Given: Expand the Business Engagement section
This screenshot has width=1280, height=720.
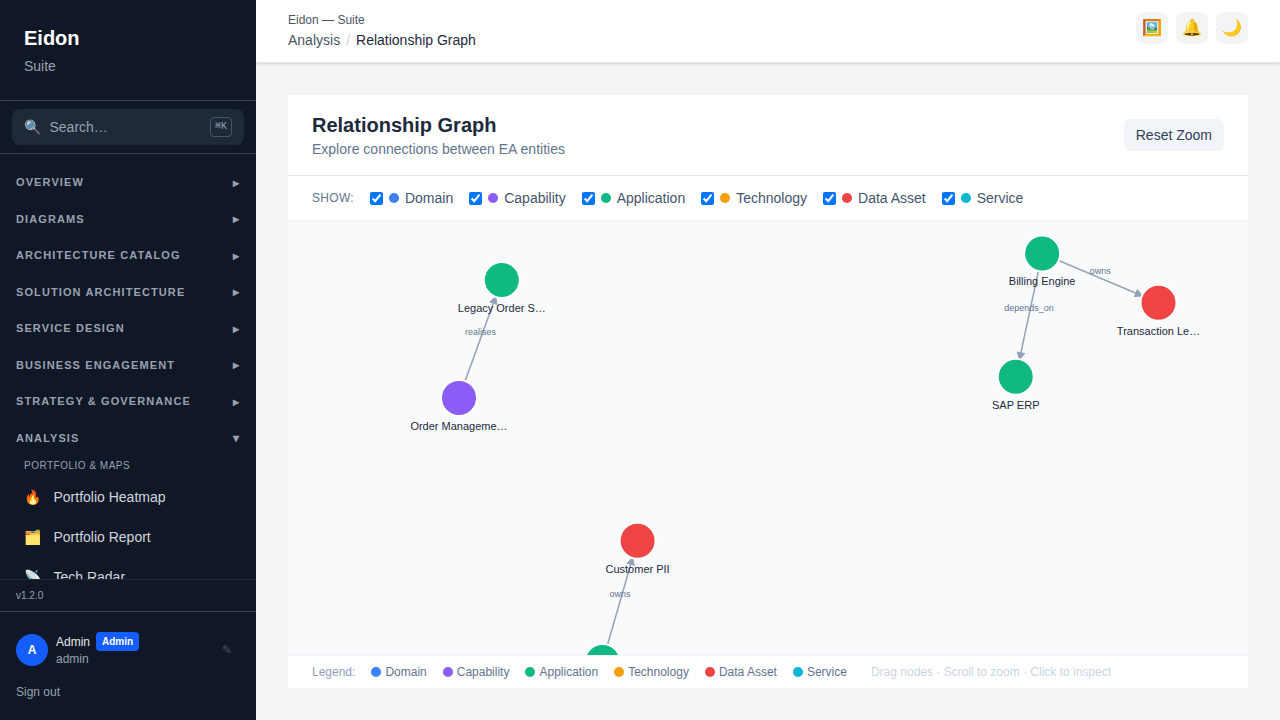Looking at the screenshot, I should click(x=128, y=365).
